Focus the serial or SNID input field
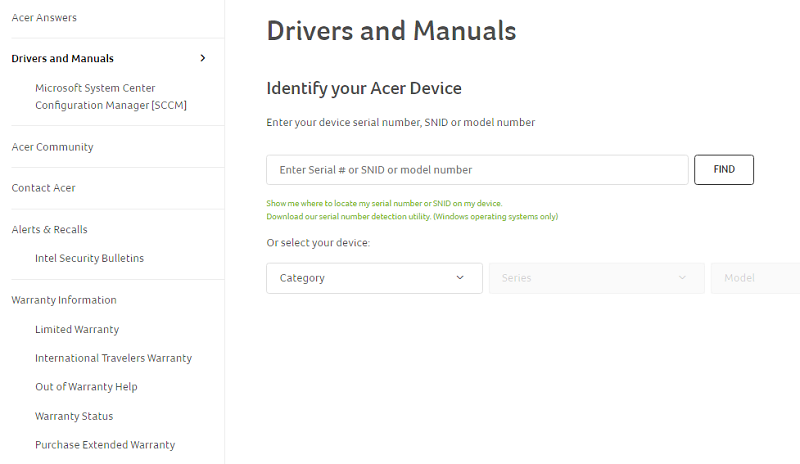 coord(477,170)
